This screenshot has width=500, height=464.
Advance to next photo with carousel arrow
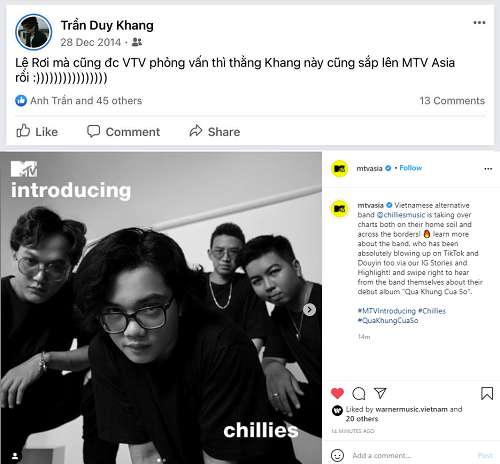(x=309, y=310)
